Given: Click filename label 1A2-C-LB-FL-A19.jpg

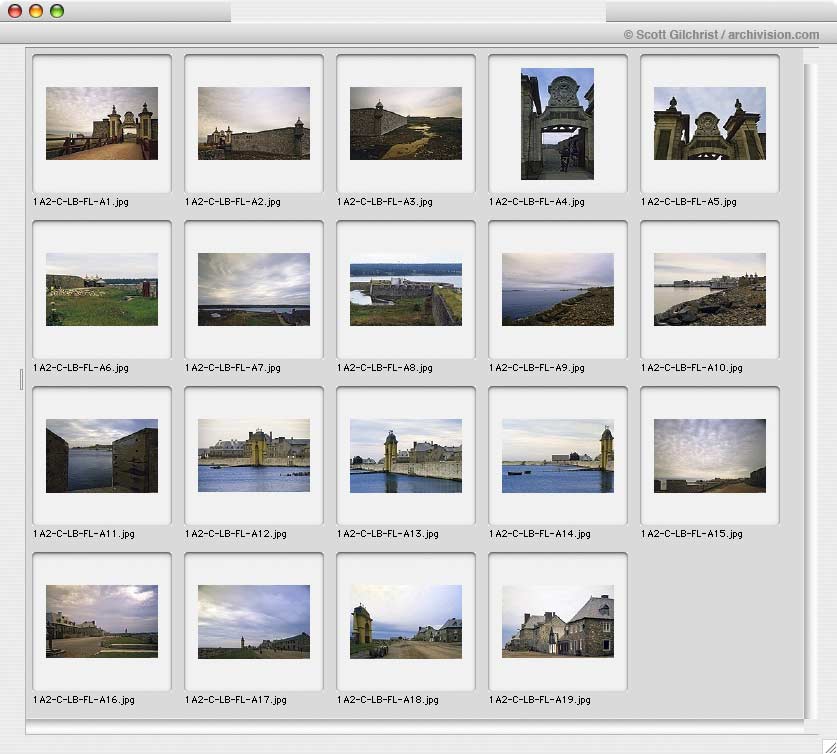Looking at the screenshot, I should point(540,700).
